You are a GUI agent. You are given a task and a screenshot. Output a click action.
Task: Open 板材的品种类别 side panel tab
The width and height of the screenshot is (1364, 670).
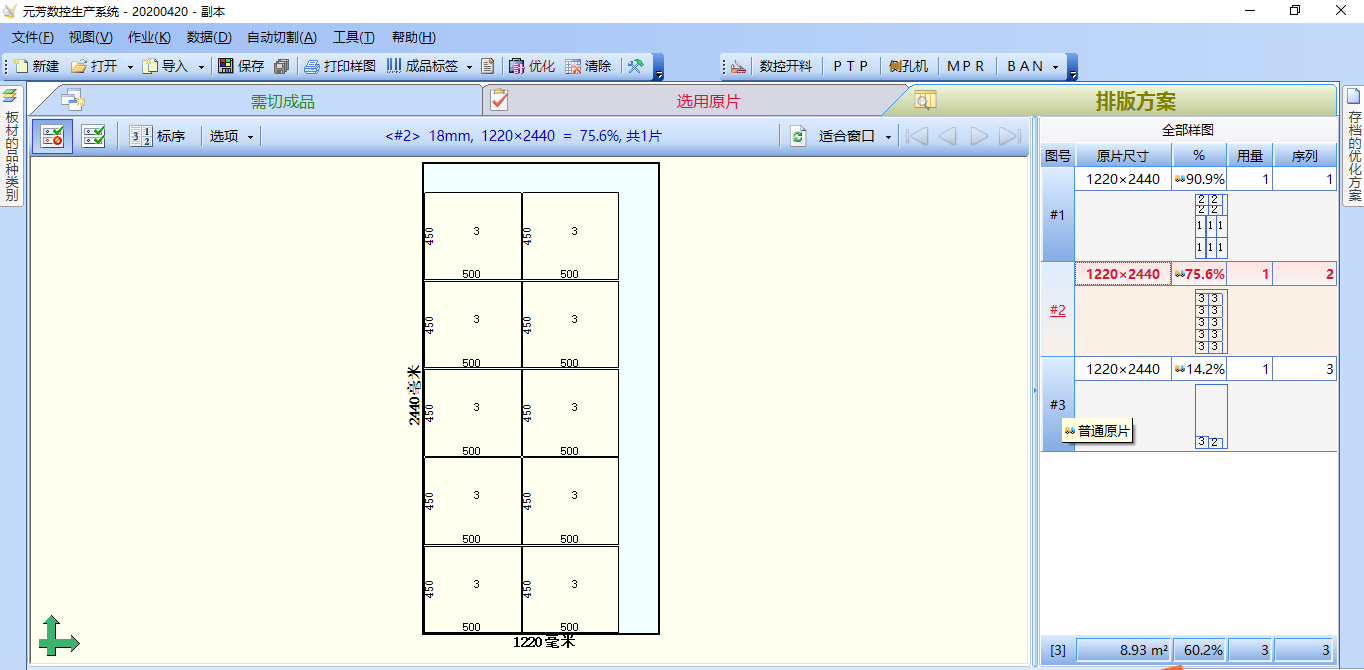11,145
